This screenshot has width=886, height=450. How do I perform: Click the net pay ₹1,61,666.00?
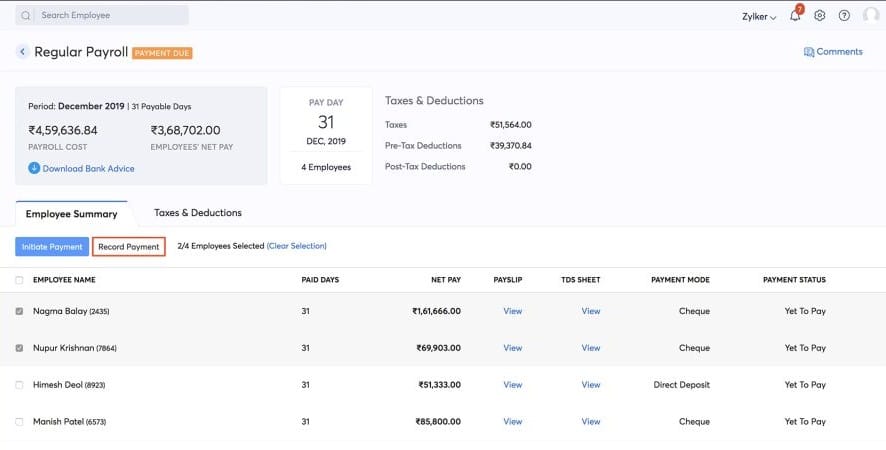(x=436, y=311)
